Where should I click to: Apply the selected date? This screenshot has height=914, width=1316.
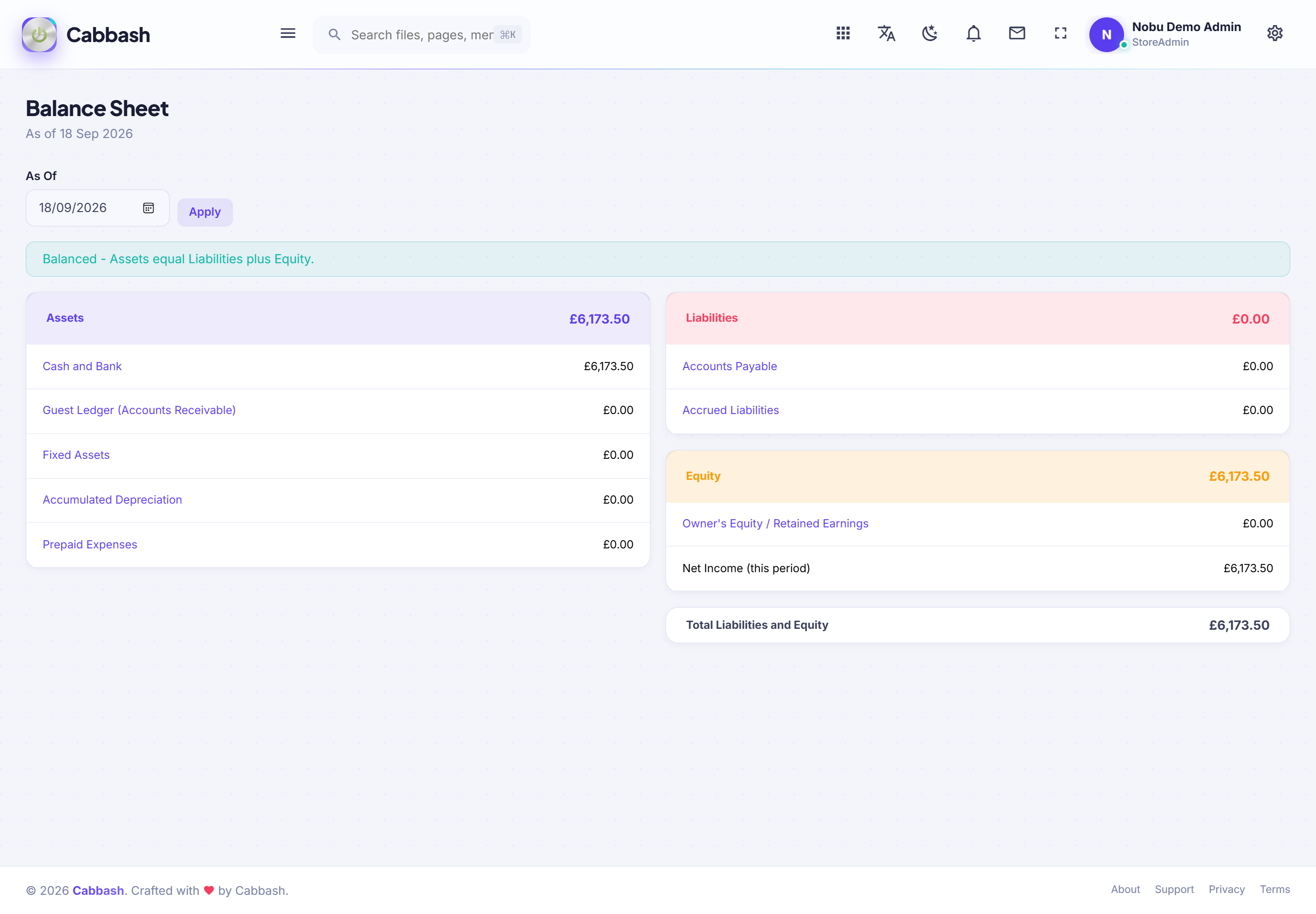[x=205, y=212]
